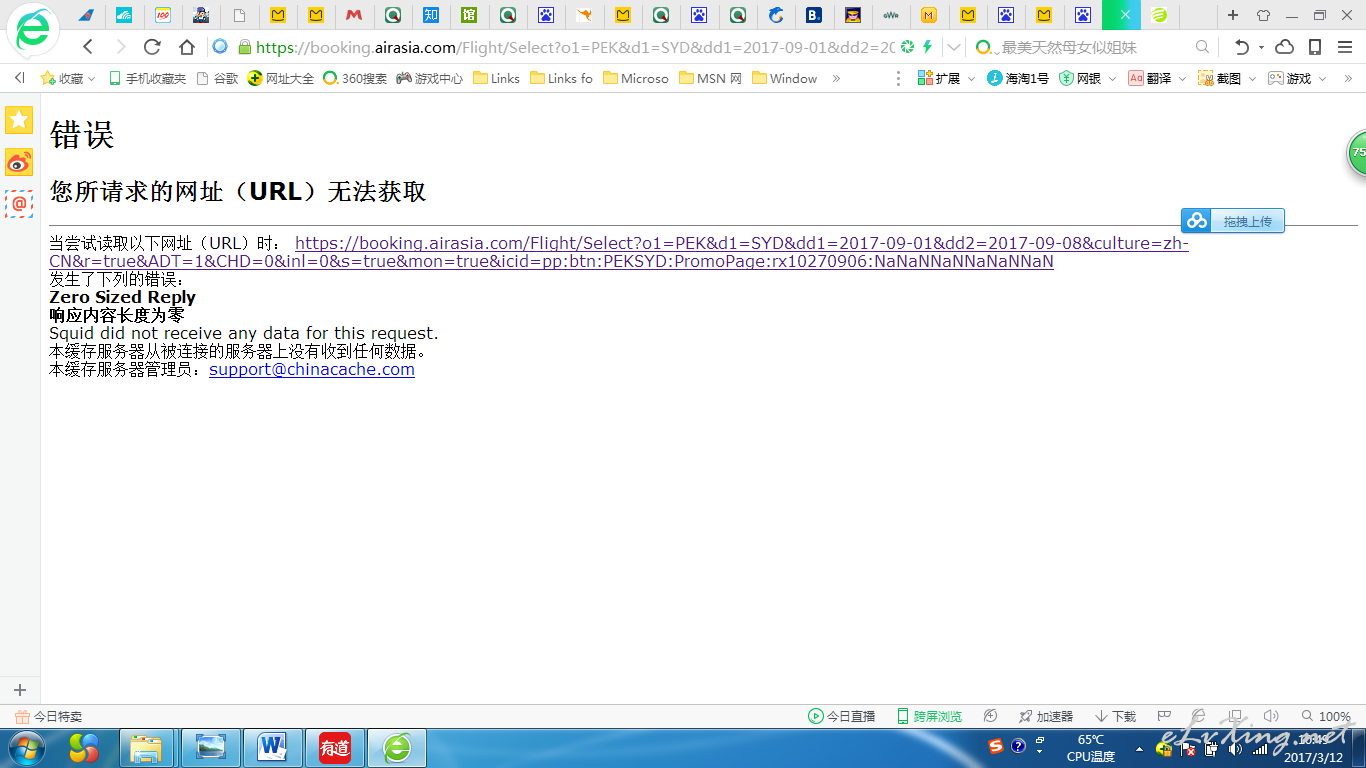Viewport: 1366px width, 768px height.
Task: Open the 手机收藏夹 bookmark
Action: tap(147, 78)
